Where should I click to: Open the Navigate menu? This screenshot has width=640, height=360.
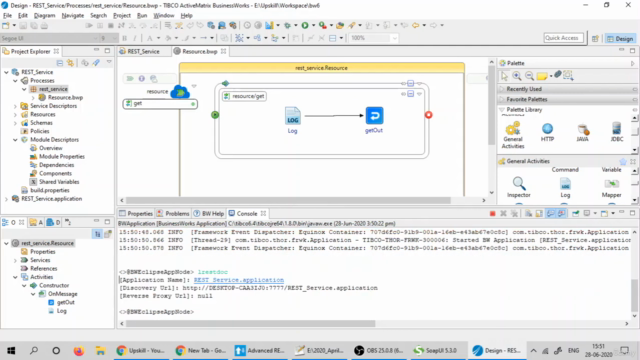click(73, 16)
